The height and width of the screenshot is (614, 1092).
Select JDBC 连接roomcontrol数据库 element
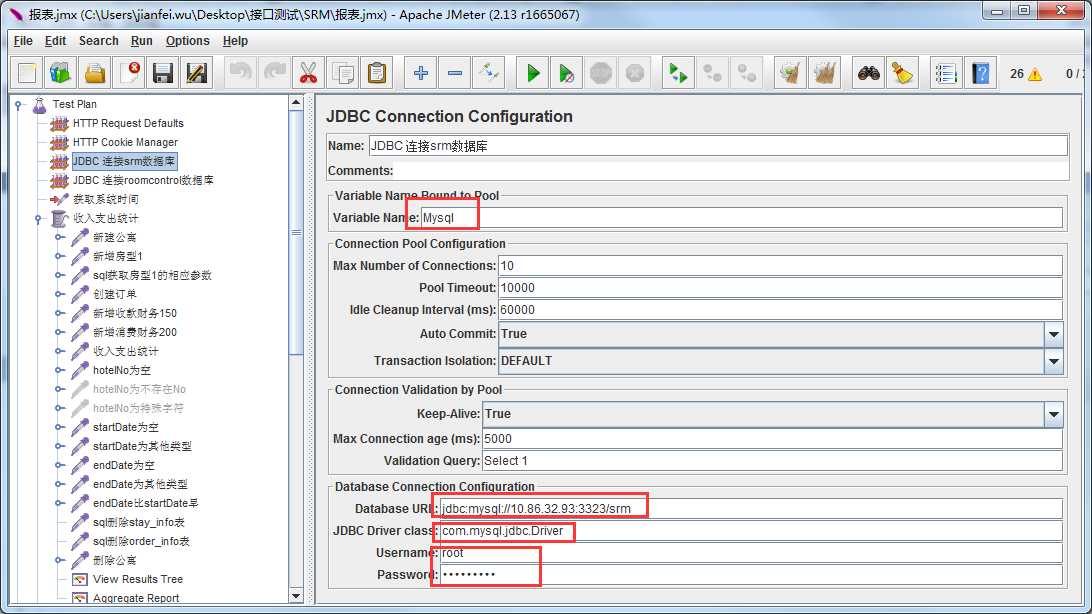coord(143,180)
